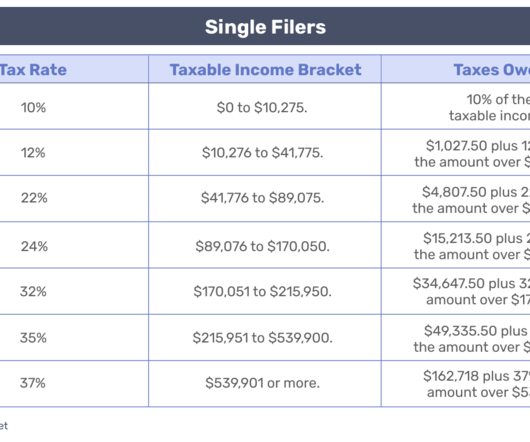
Task: Click the $1,027.50 plus taxes owed cell
Action: [456, 152]
